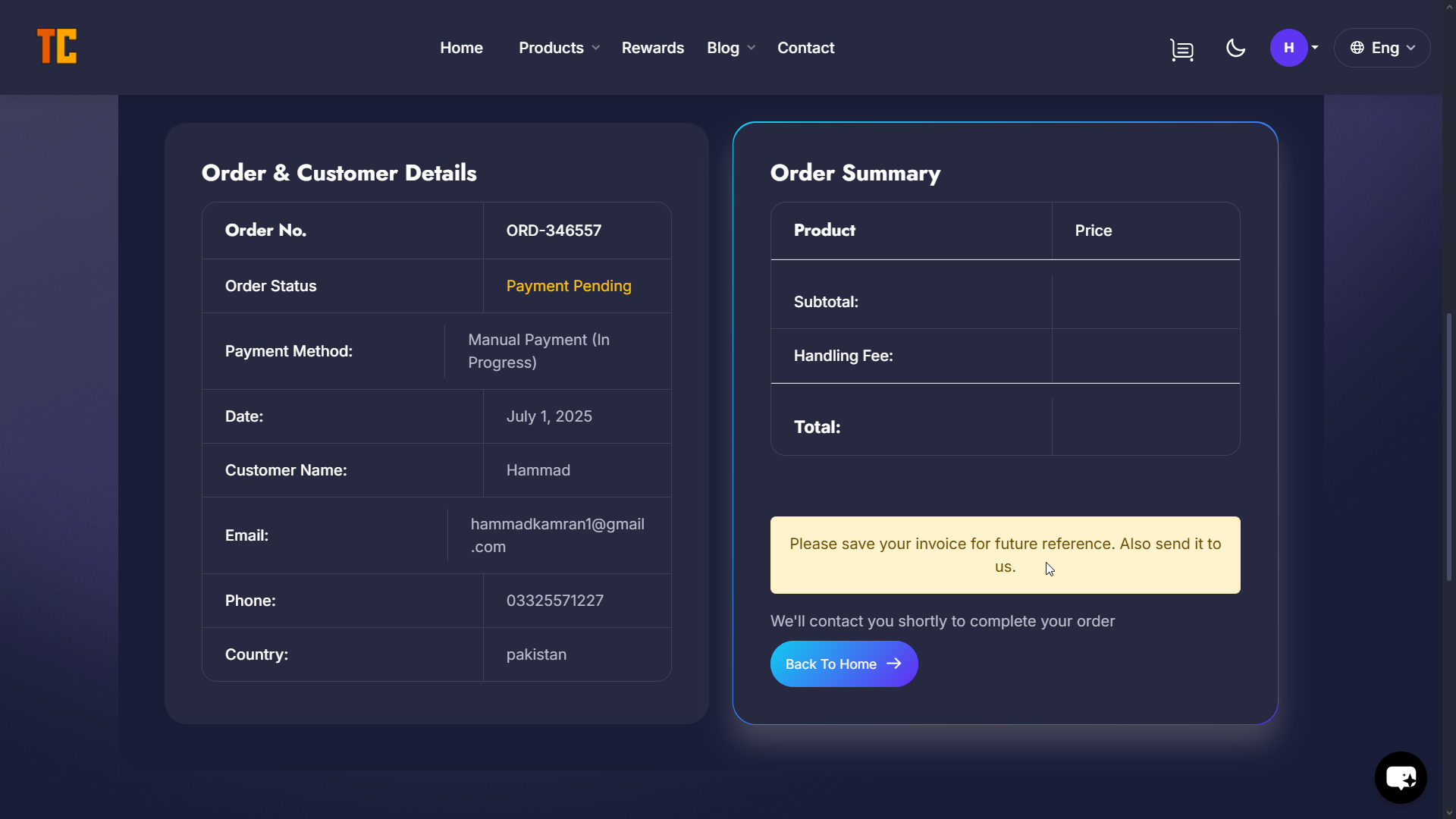Click the TC logo icon
Image resolution: width=1456 pixels, height=819 pixels.
pyautogui.click(x=57, y=47)
